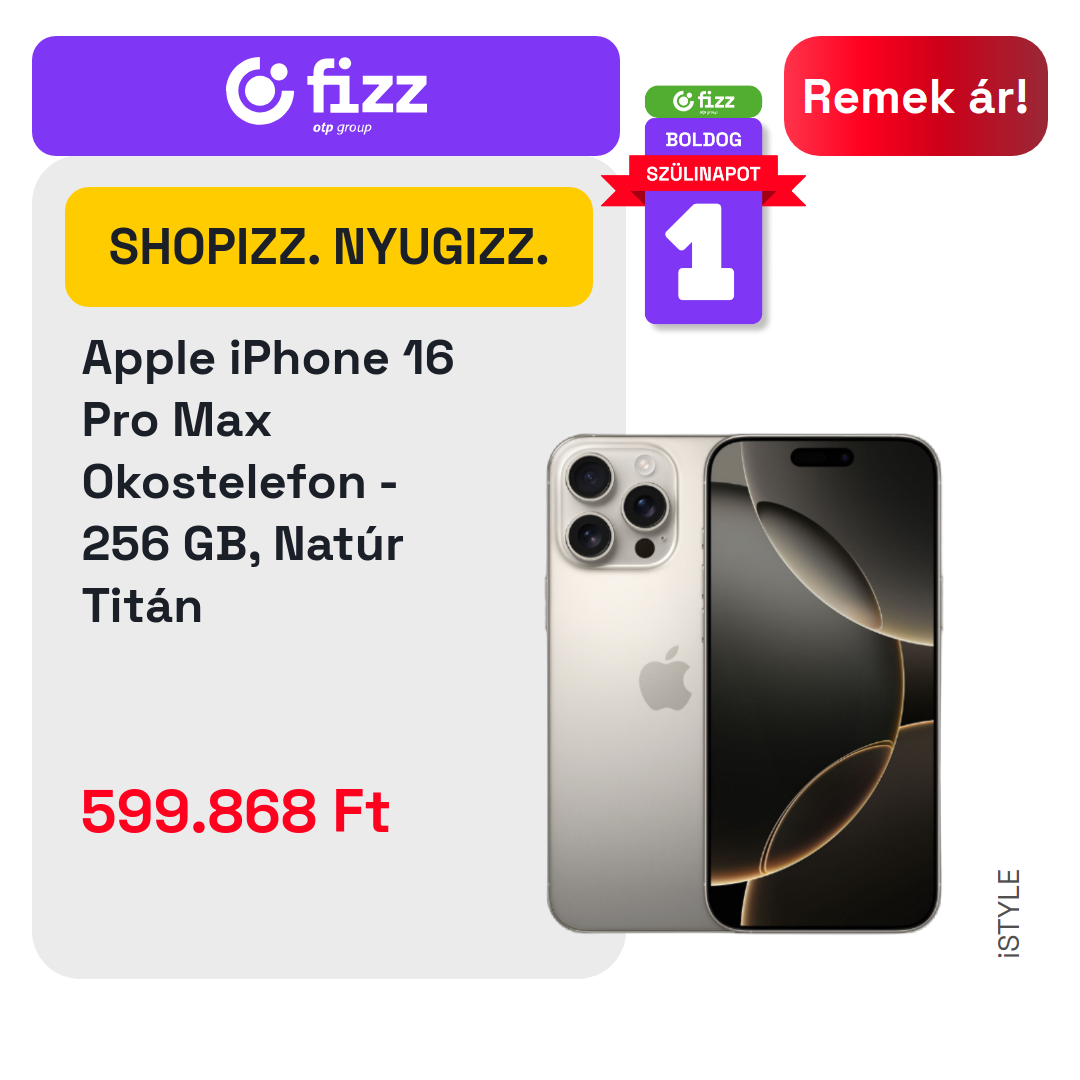Click the large number 1 birthday icon
Image resolution: width=1080 pixels, height=1080 pixels.
pos(700,251)
